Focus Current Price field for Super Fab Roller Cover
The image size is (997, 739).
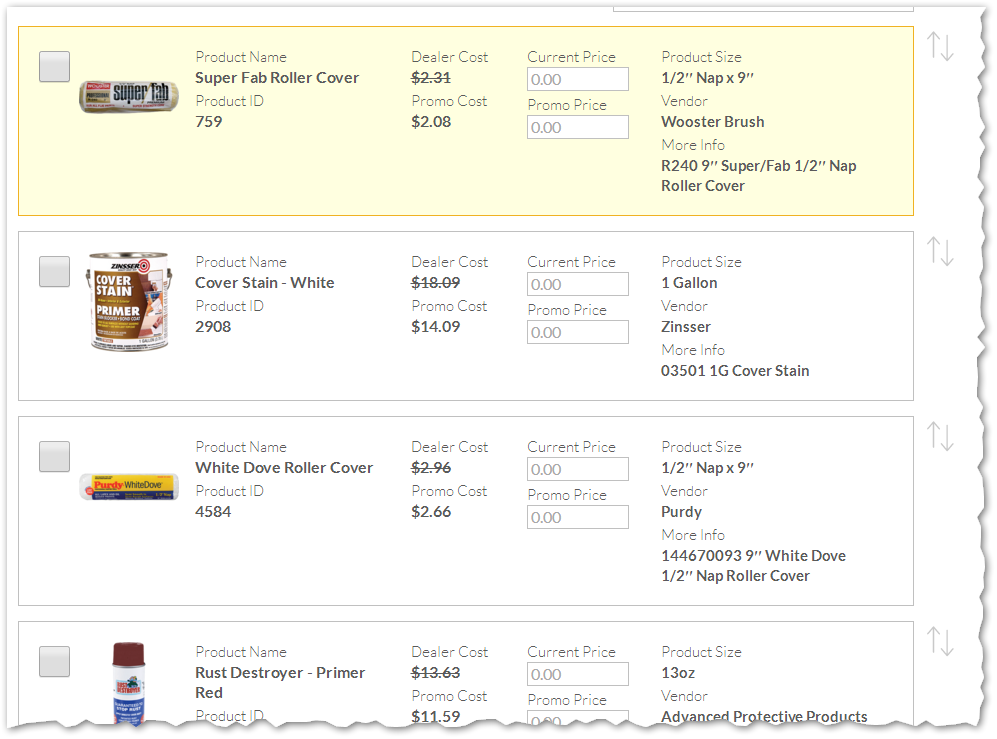[x=577, y=79]
